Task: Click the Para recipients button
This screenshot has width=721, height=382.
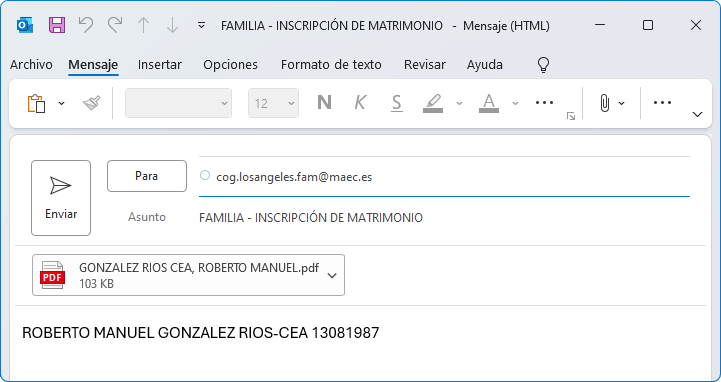Action: click(147, 176)
